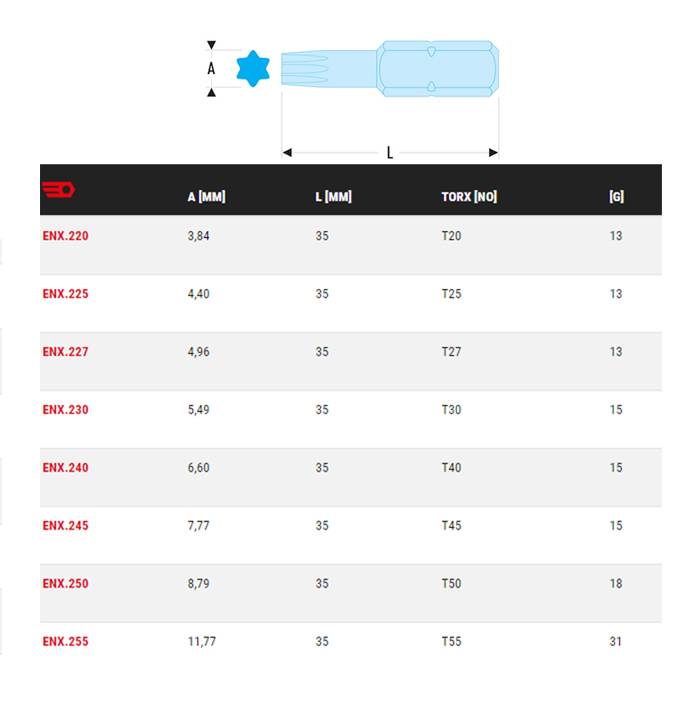Screen dimensions: 700x724
Task: Click the dimension label L
Action: [390, 153]
